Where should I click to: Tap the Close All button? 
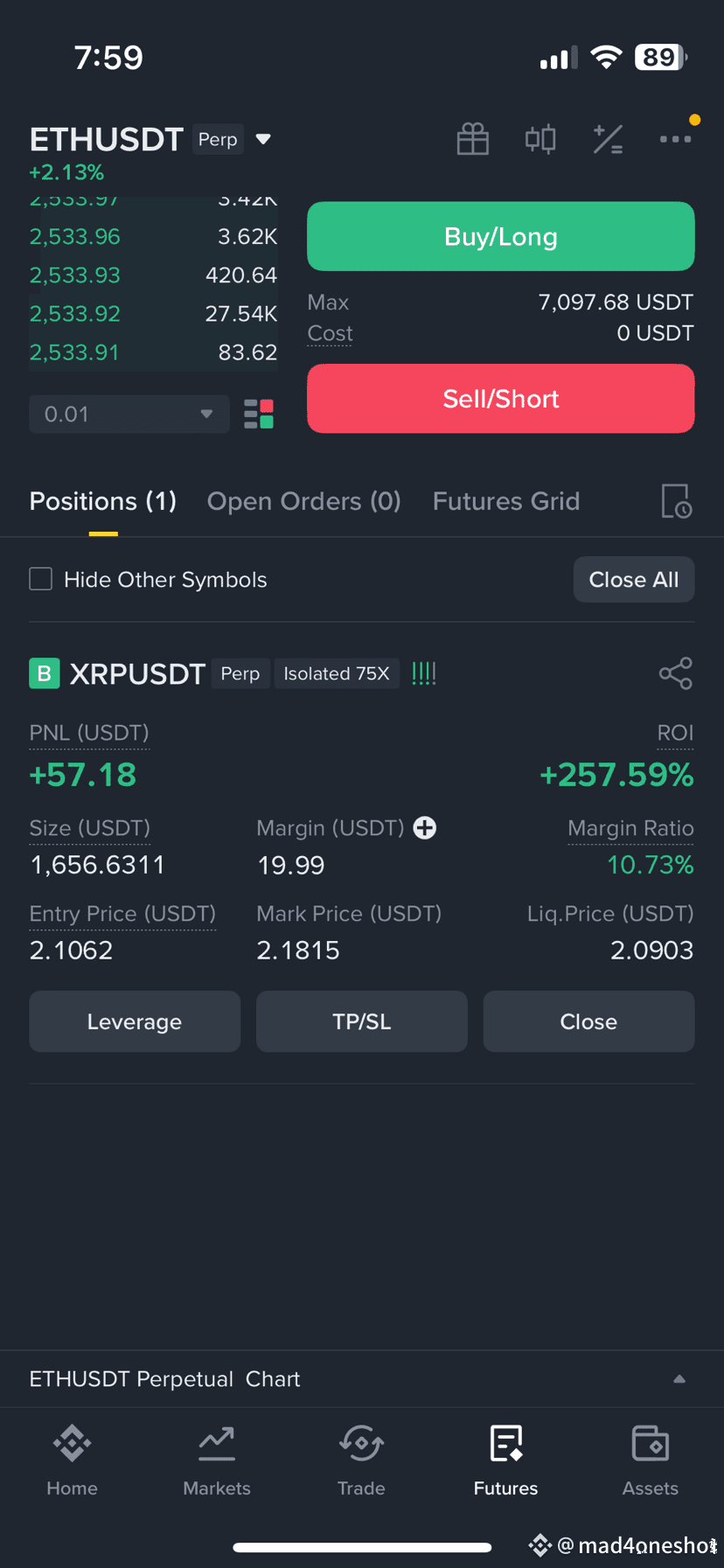point(634,579)
